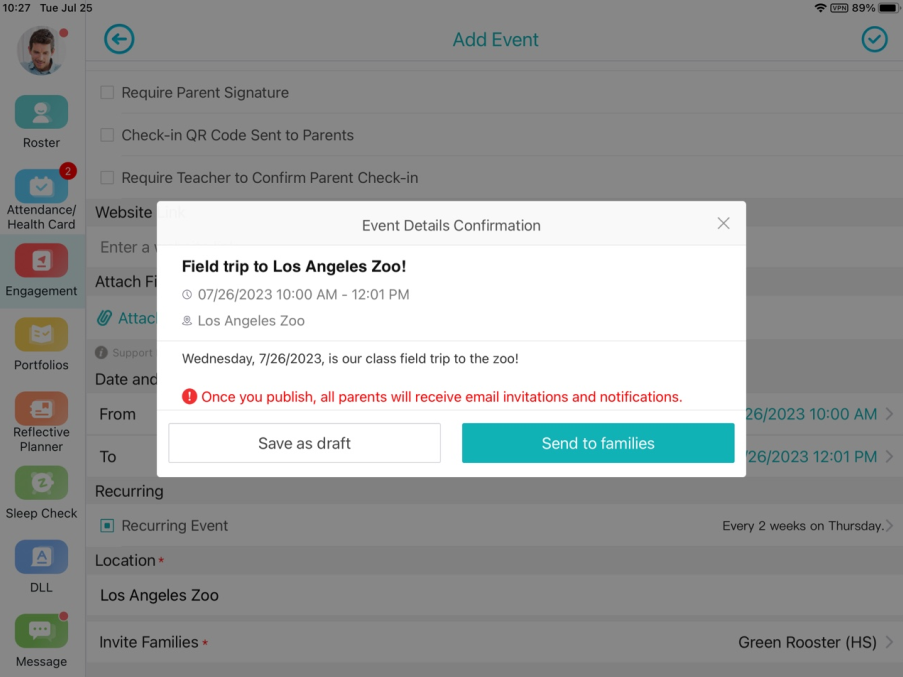Open the Sleep Check icon

coord(41,482)
